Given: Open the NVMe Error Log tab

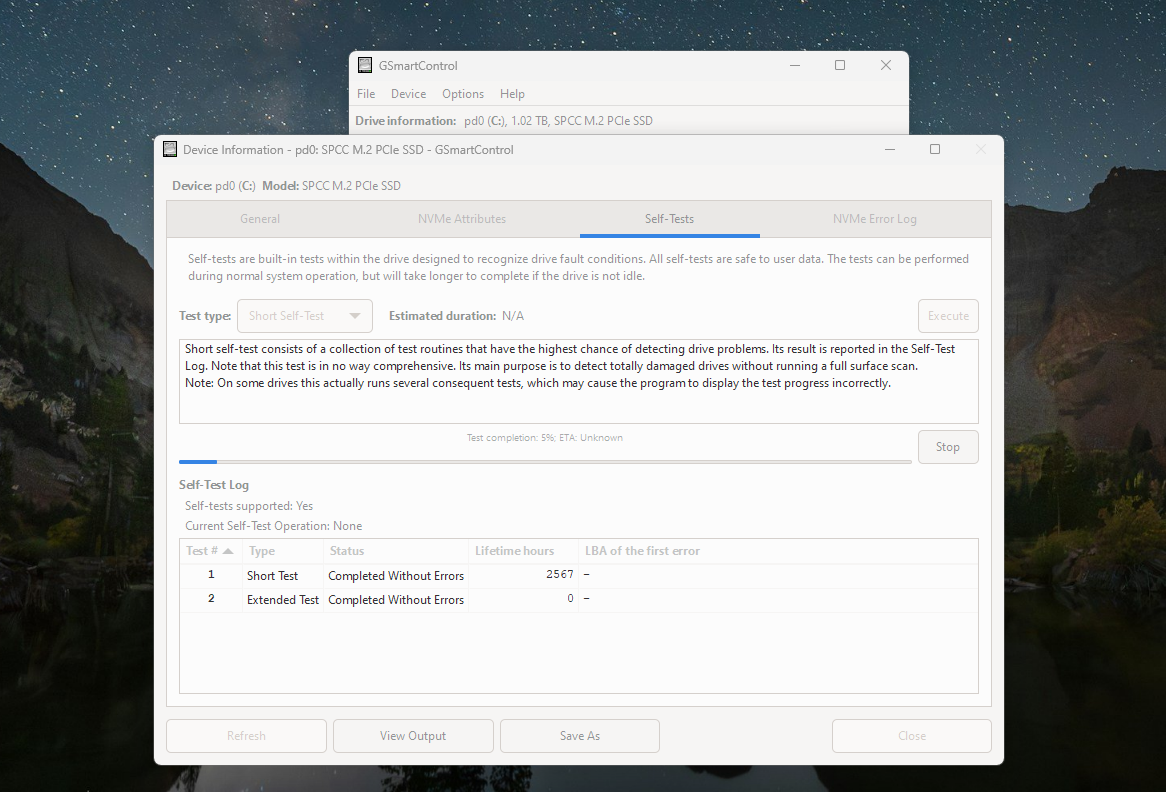Looking at the screenshot, I should (874, 219).
